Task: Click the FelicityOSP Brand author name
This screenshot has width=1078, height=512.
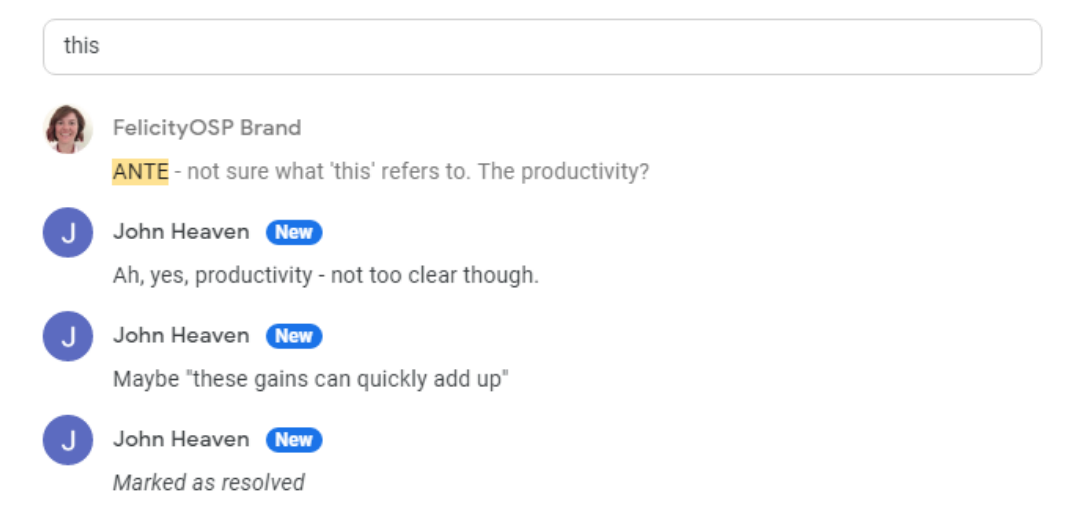Action: click(x=206, y=128)
